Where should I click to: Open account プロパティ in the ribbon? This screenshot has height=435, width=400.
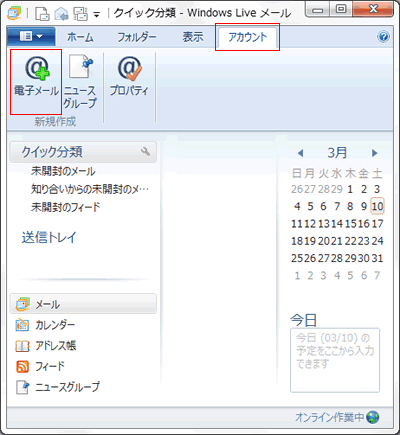point(129,77)
